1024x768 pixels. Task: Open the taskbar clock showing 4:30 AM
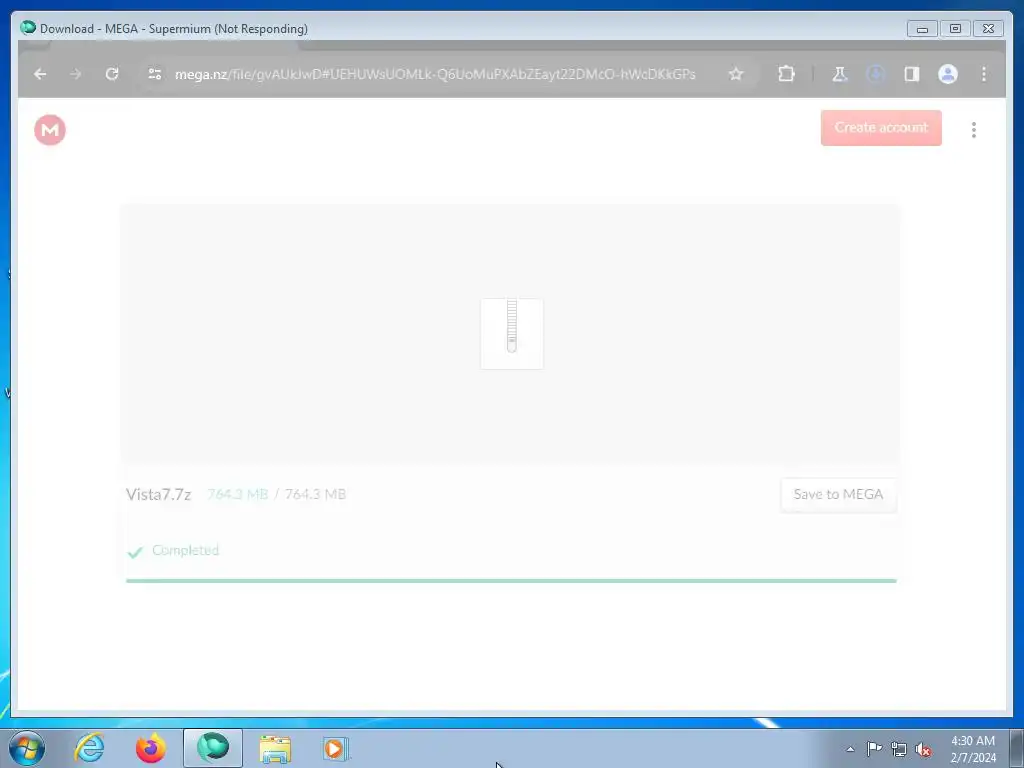pos(973,749)
